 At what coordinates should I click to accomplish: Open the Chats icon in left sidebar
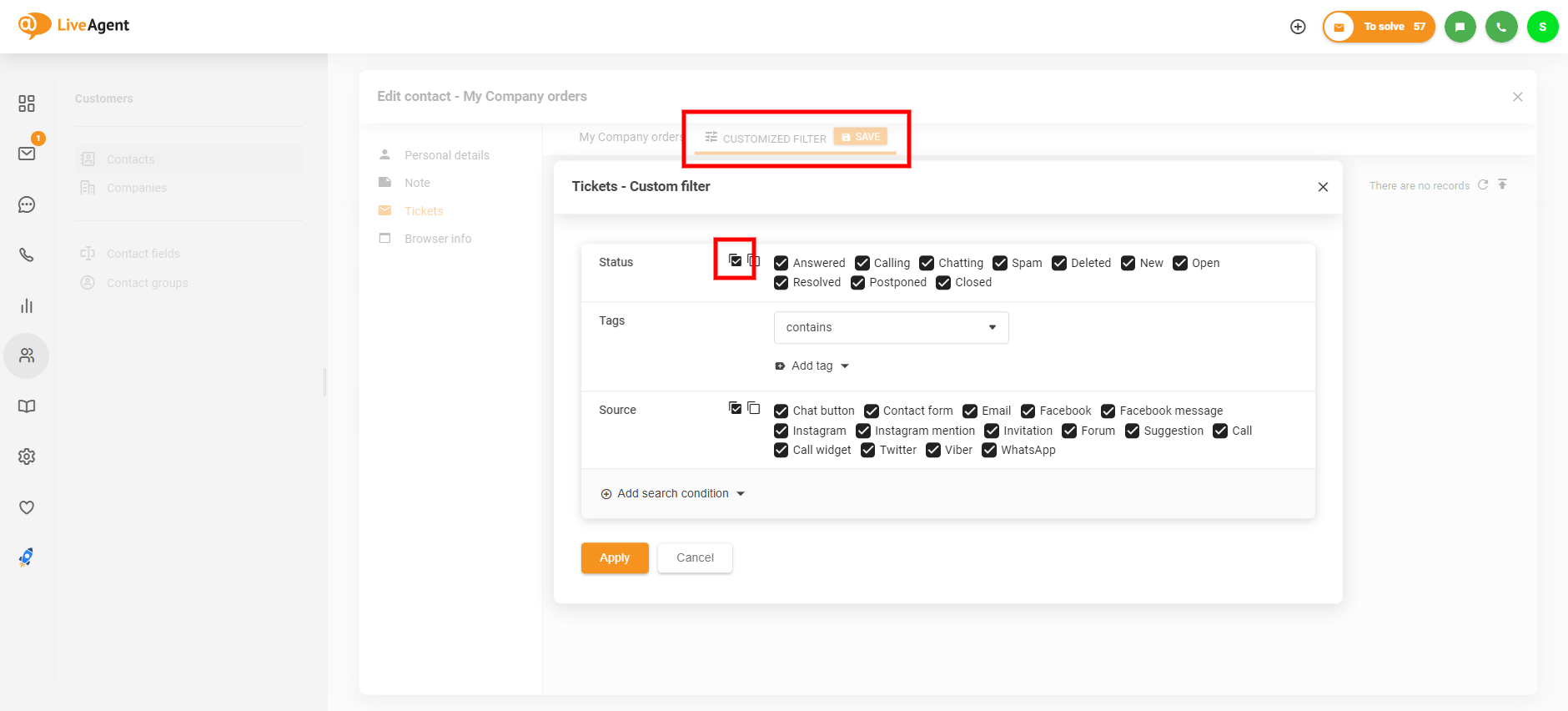point(27,204)
